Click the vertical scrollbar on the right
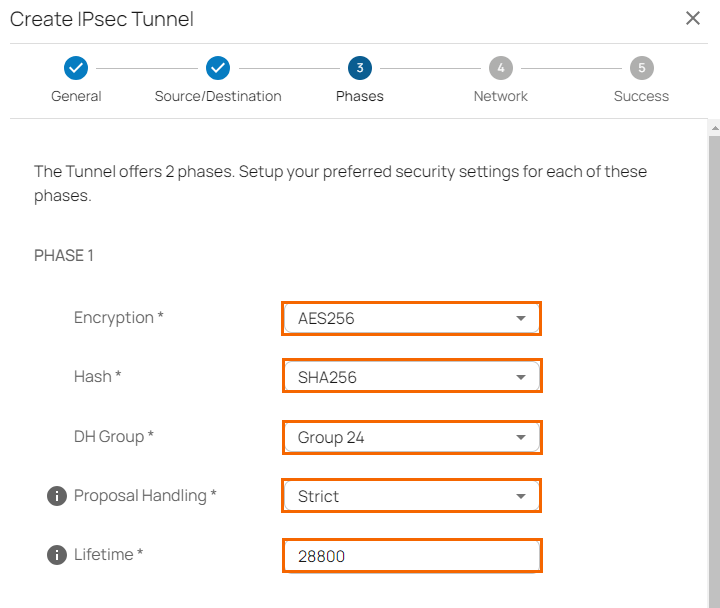 [x=714, y=370]
